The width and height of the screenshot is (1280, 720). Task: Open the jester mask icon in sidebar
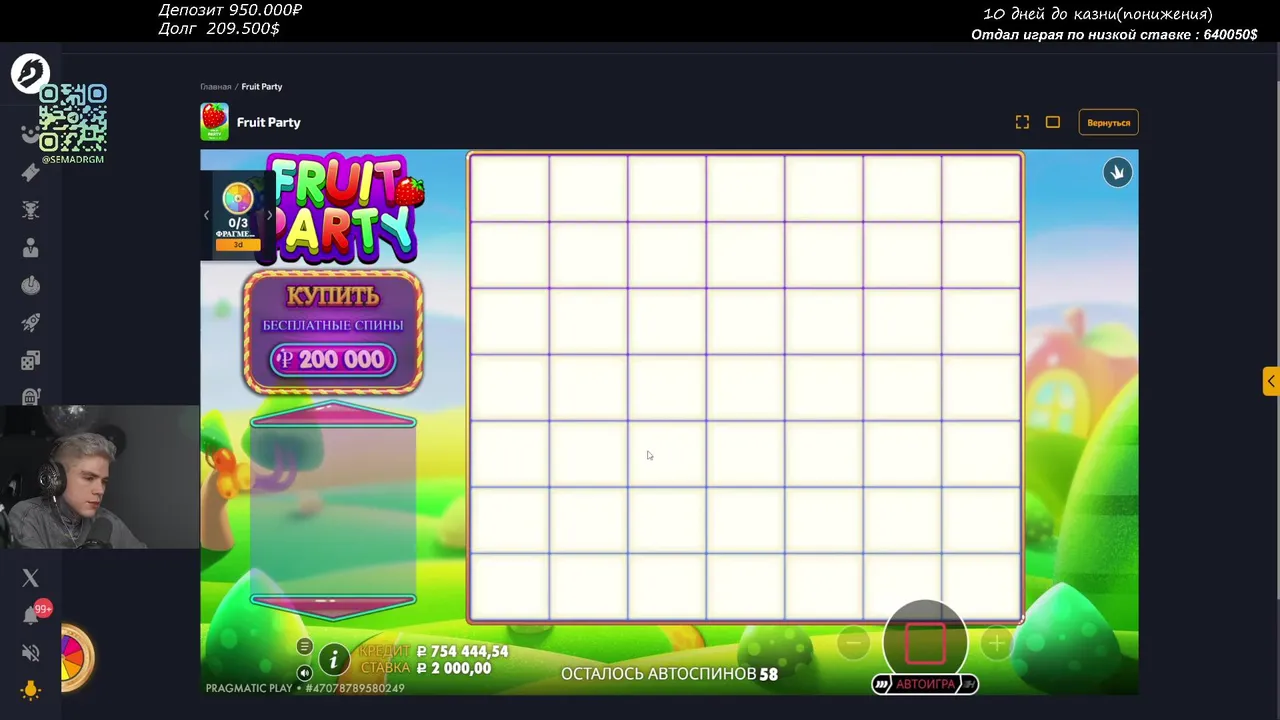[x=30, y=134]
